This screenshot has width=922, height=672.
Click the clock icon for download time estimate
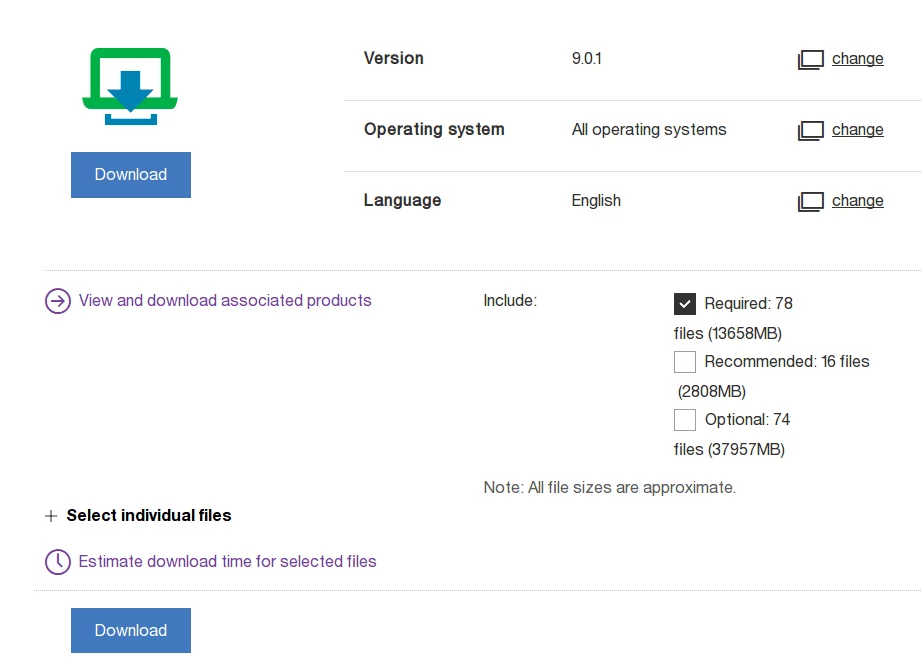[x=58, y=562]
